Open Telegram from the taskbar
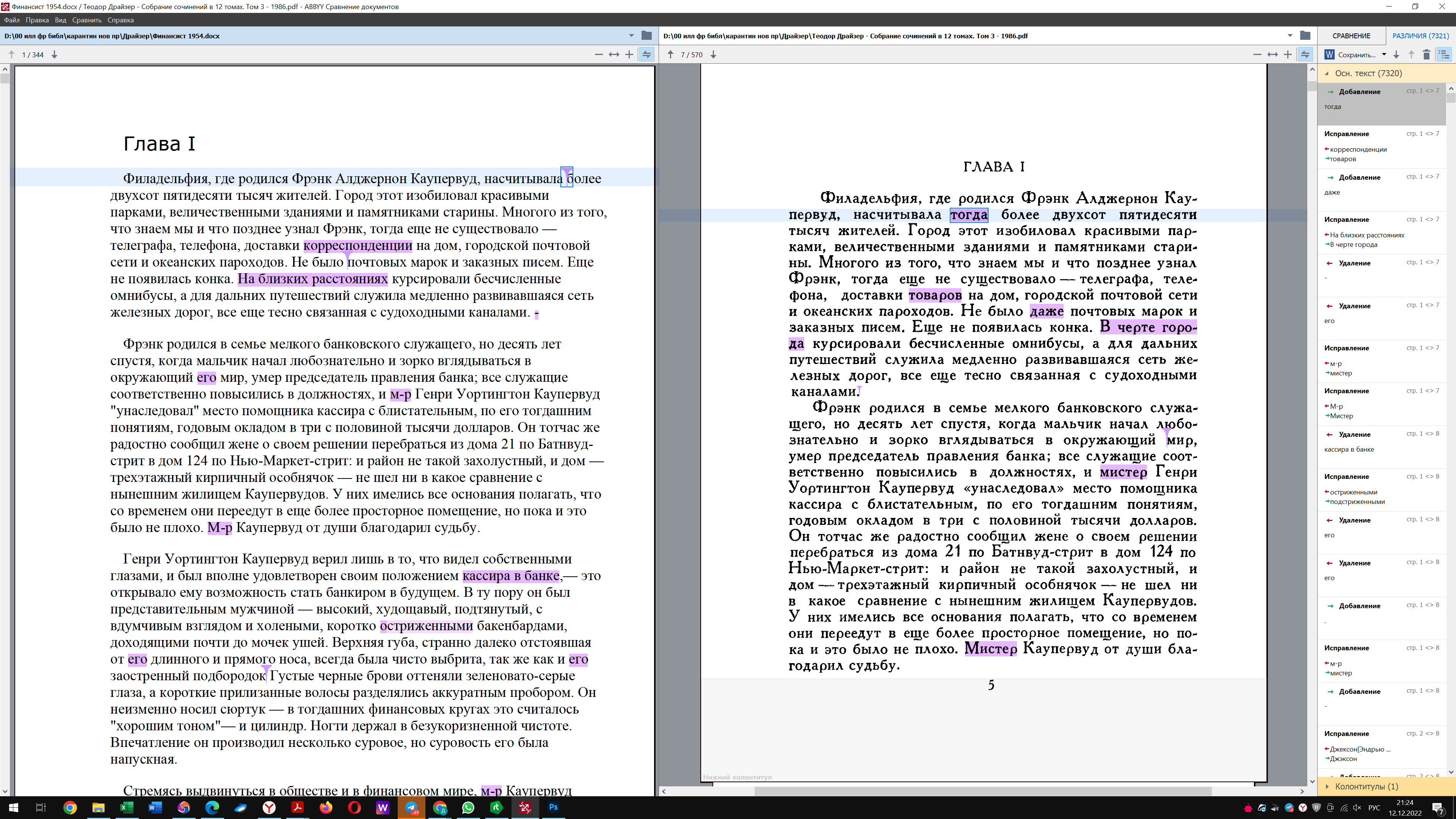Viewport: 1456px width, 819px height. tap(411, 808)
